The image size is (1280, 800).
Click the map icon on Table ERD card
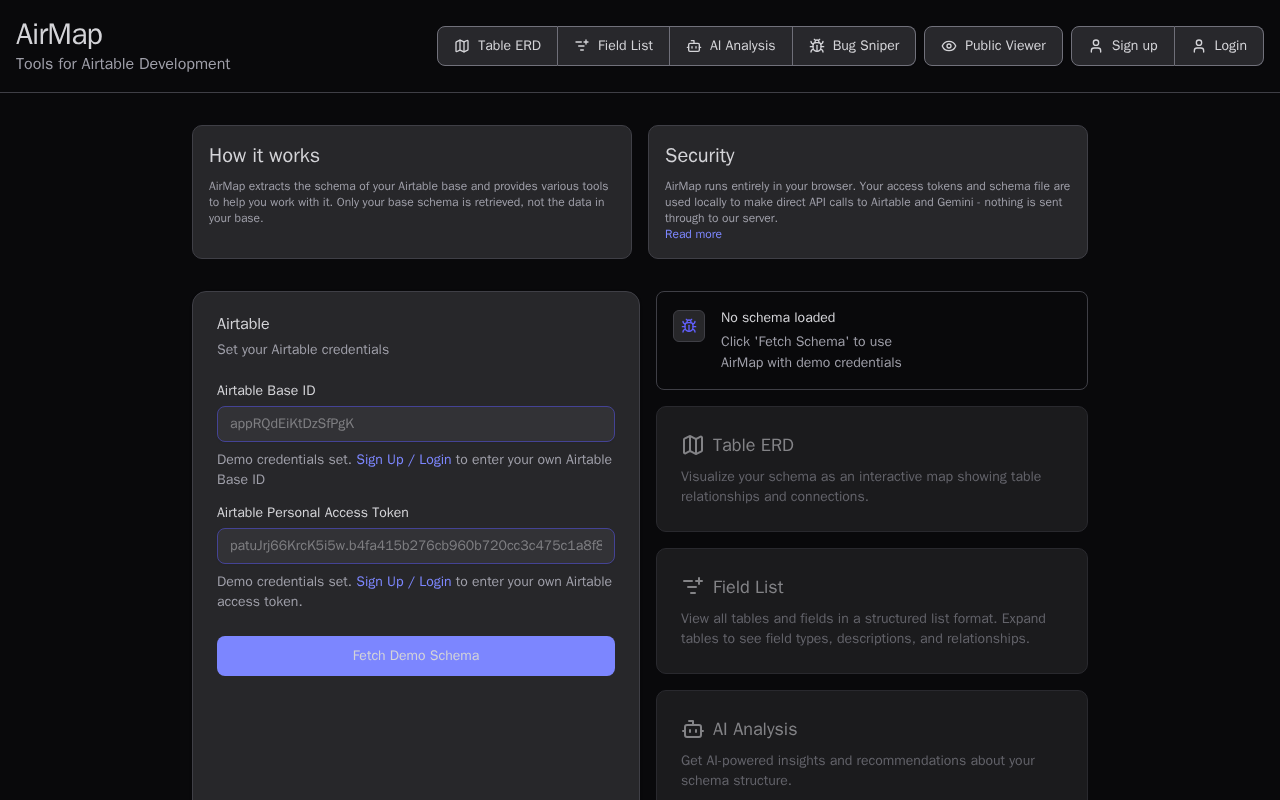693,445
